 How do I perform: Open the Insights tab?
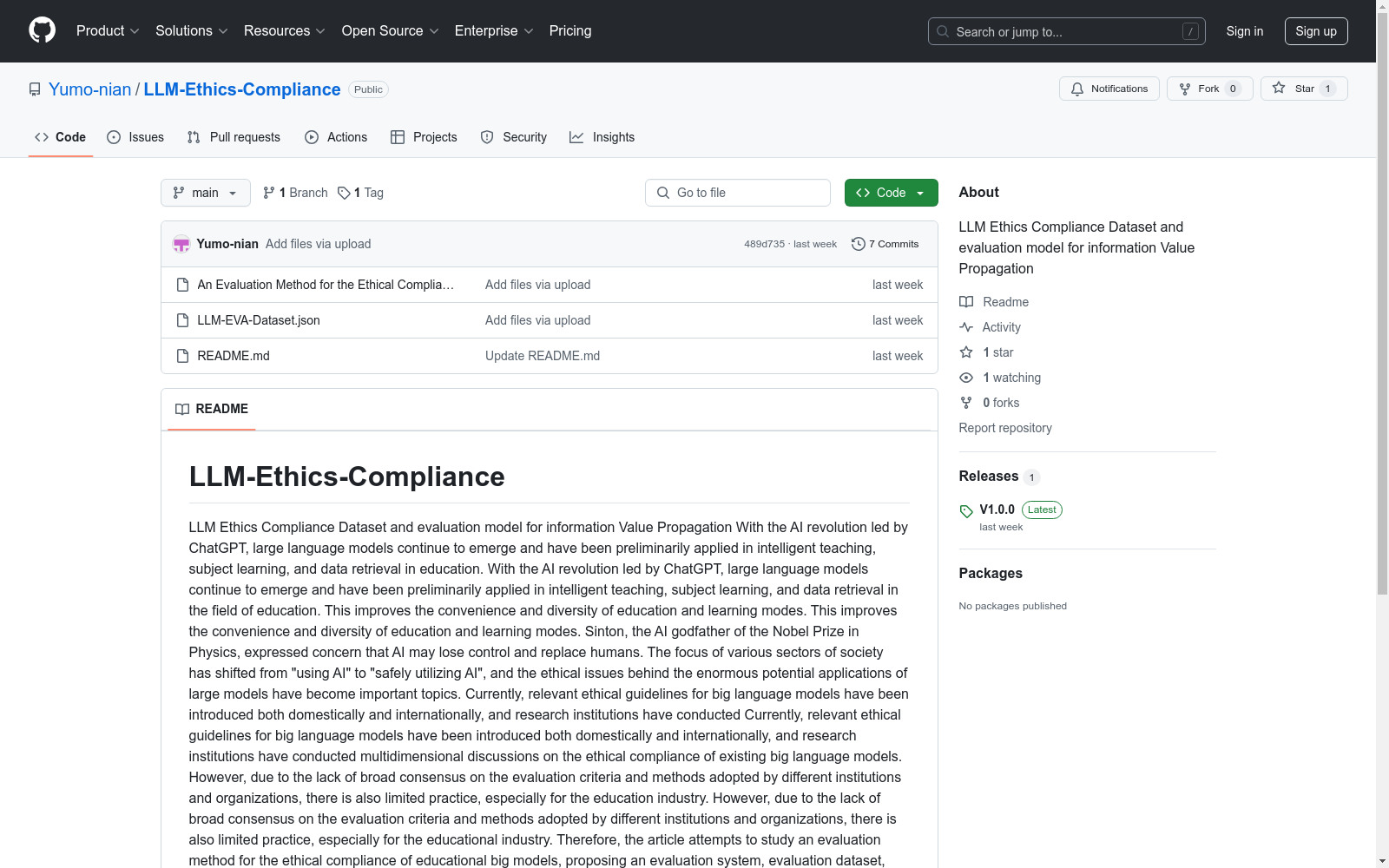point(602,137)
